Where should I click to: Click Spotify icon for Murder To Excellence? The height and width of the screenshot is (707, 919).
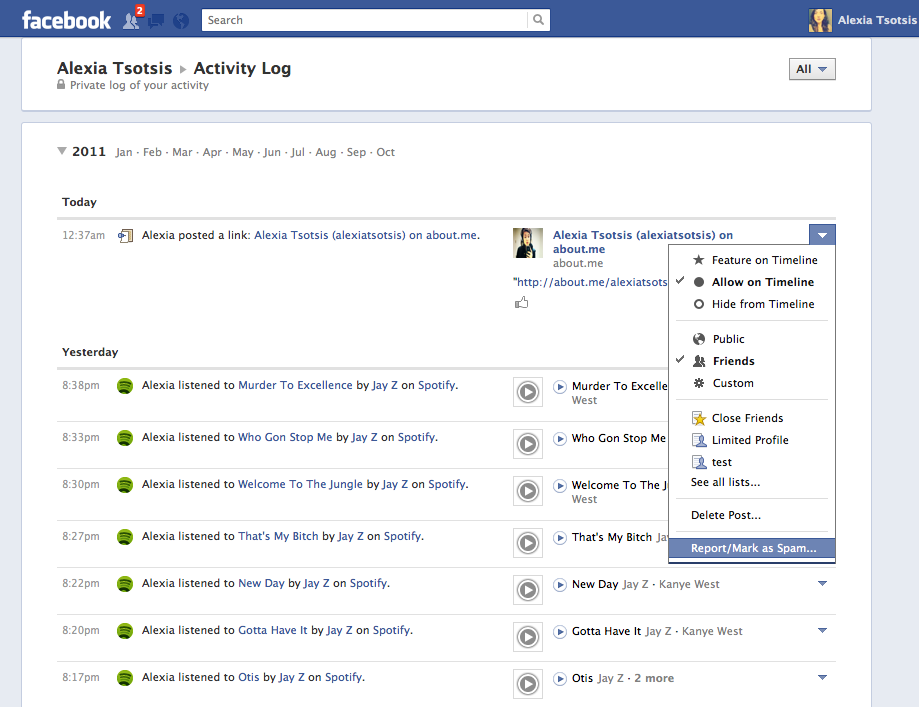click(x=125, y=386)
